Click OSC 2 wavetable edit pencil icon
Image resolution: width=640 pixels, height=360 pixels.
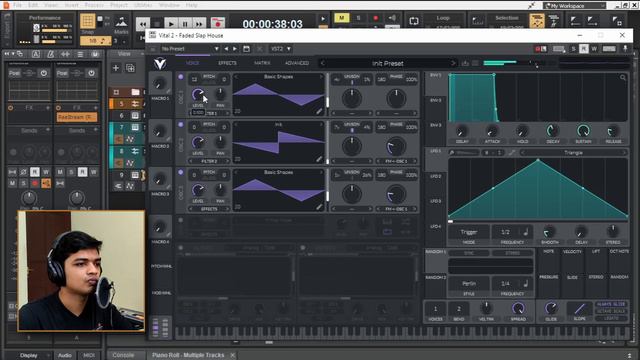(319, 159)
